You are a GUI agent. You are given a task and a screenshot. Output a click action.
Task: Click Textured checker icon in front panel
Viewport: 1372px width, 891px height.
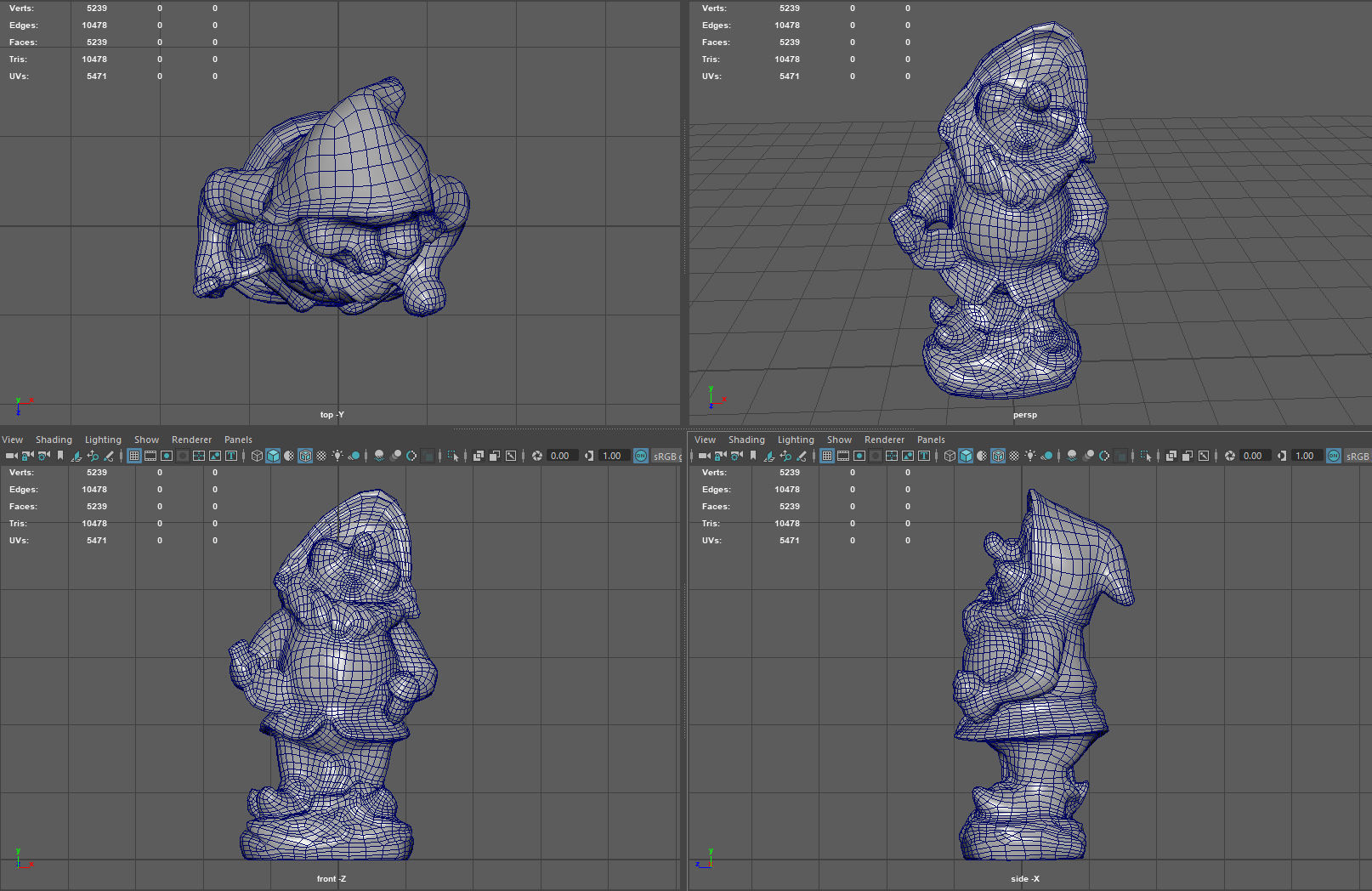point(321,456)
